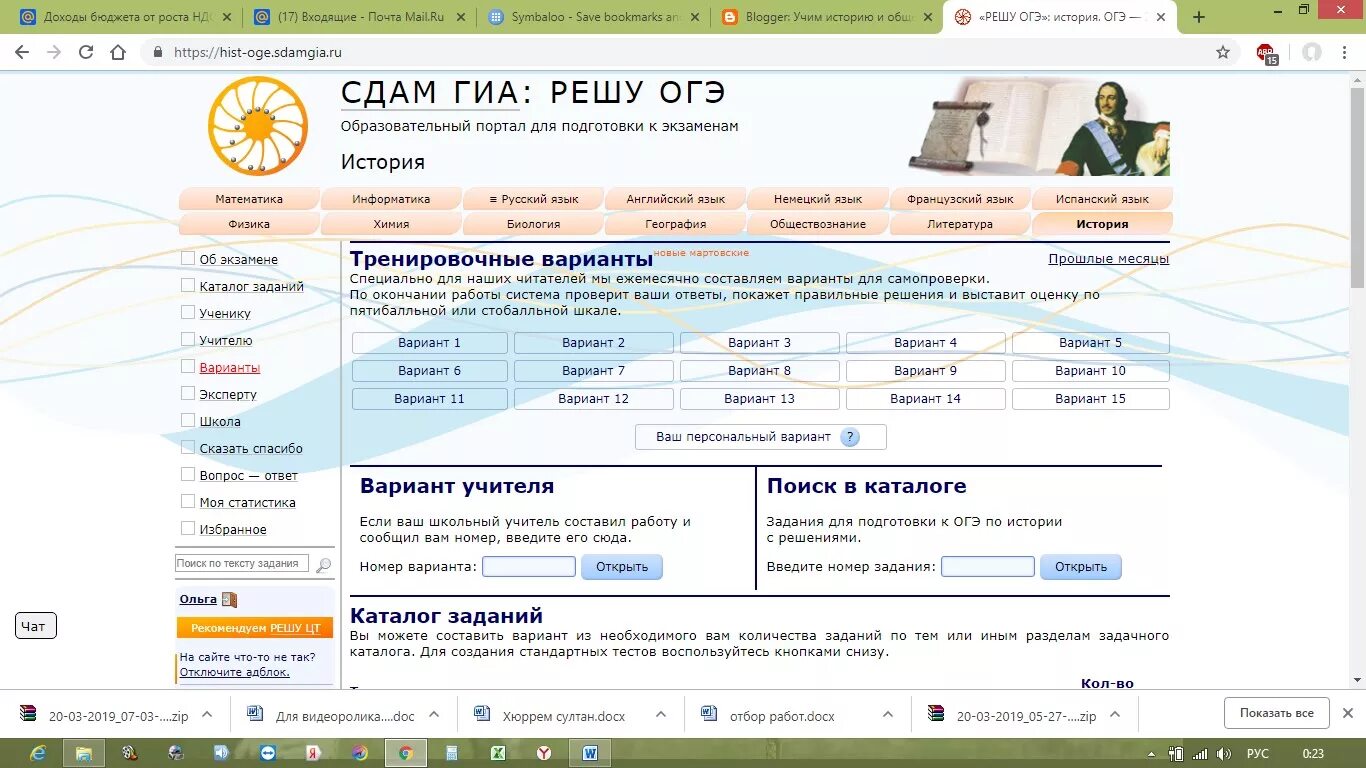This screenshot has height=768, width=1366.
Task: Click Показать все downloads button
Action: coord(1277,713)
